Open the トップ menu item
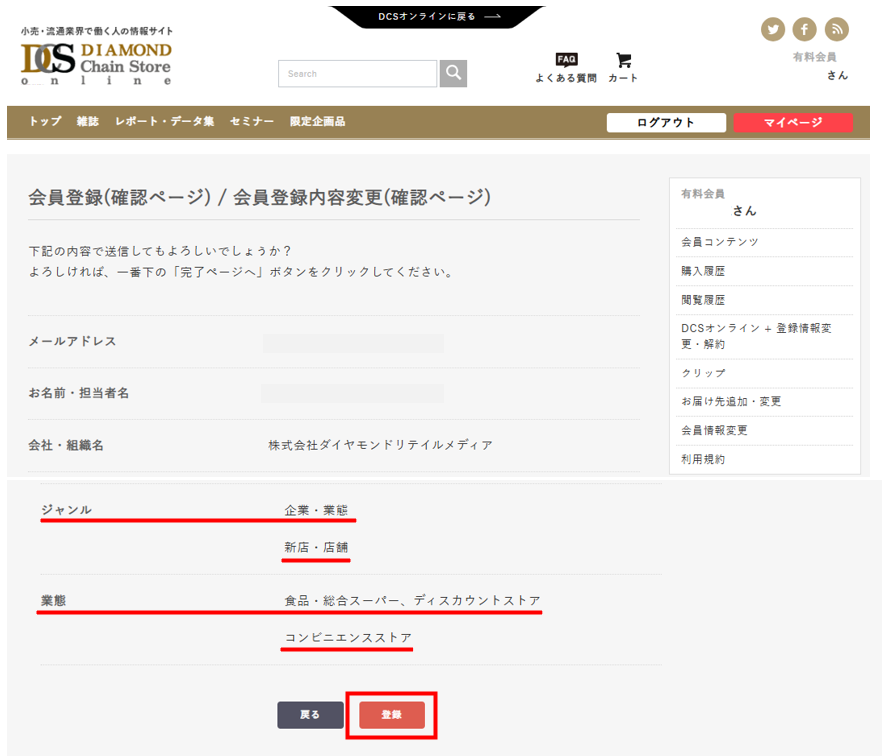 [x=45, y=122]
